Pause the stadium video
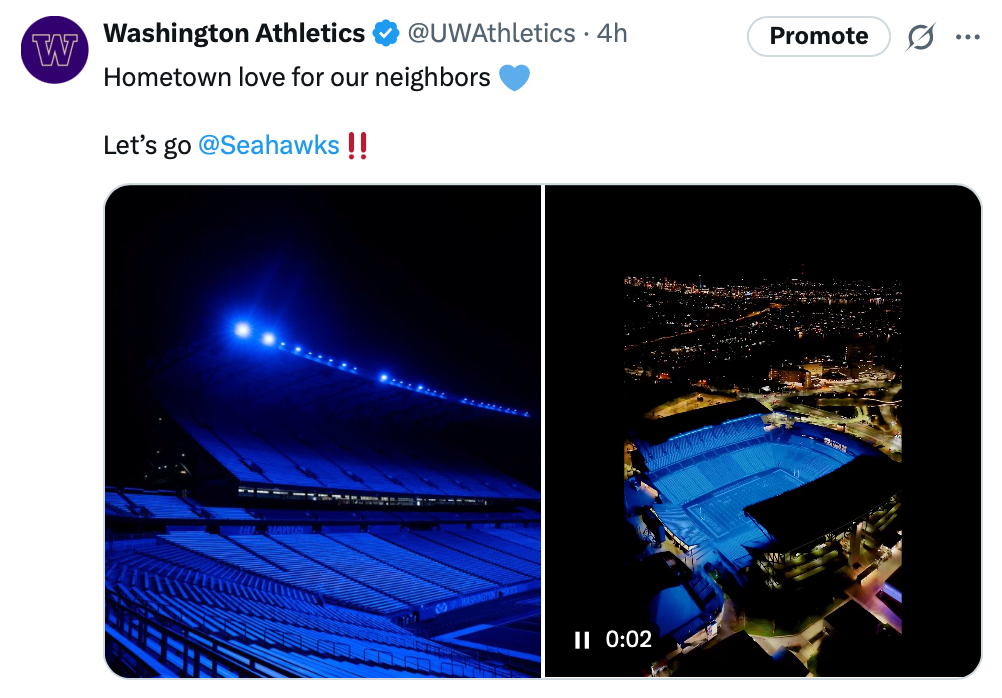 tap(582, 640)
